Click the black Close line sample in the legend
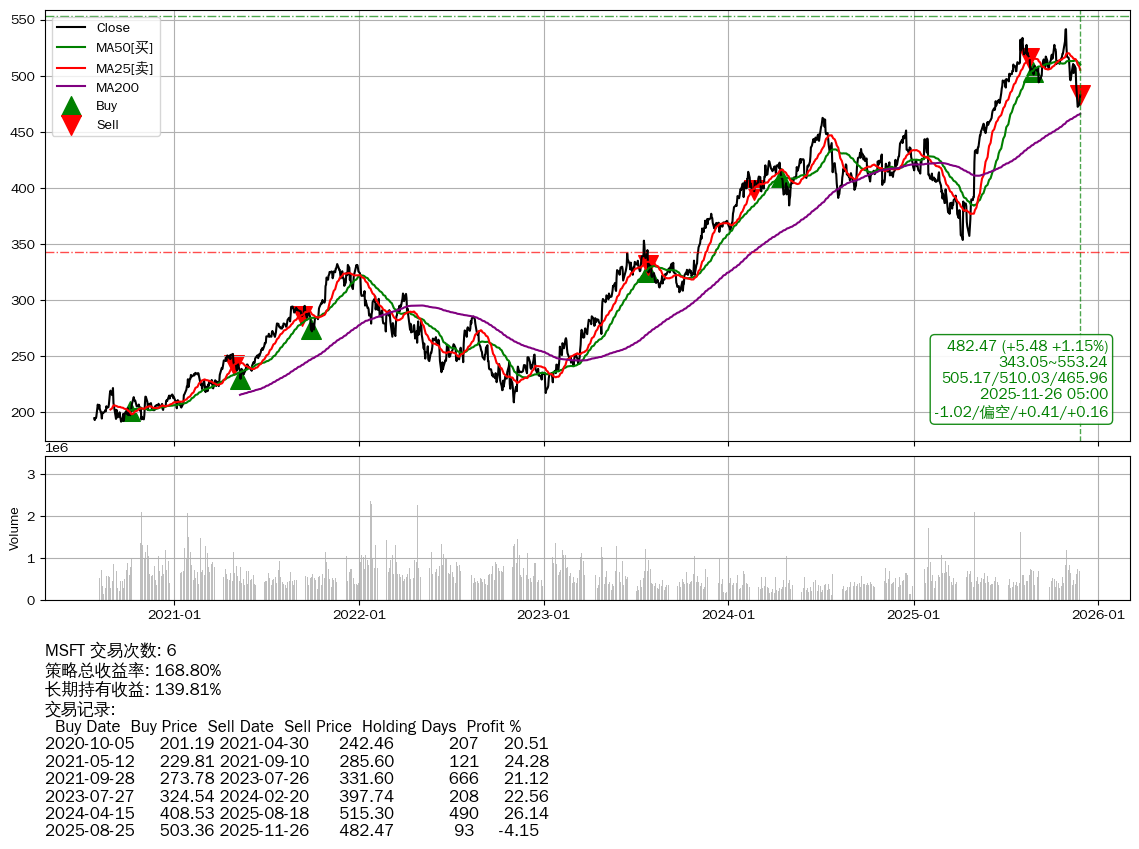 [x=72, y=28]
